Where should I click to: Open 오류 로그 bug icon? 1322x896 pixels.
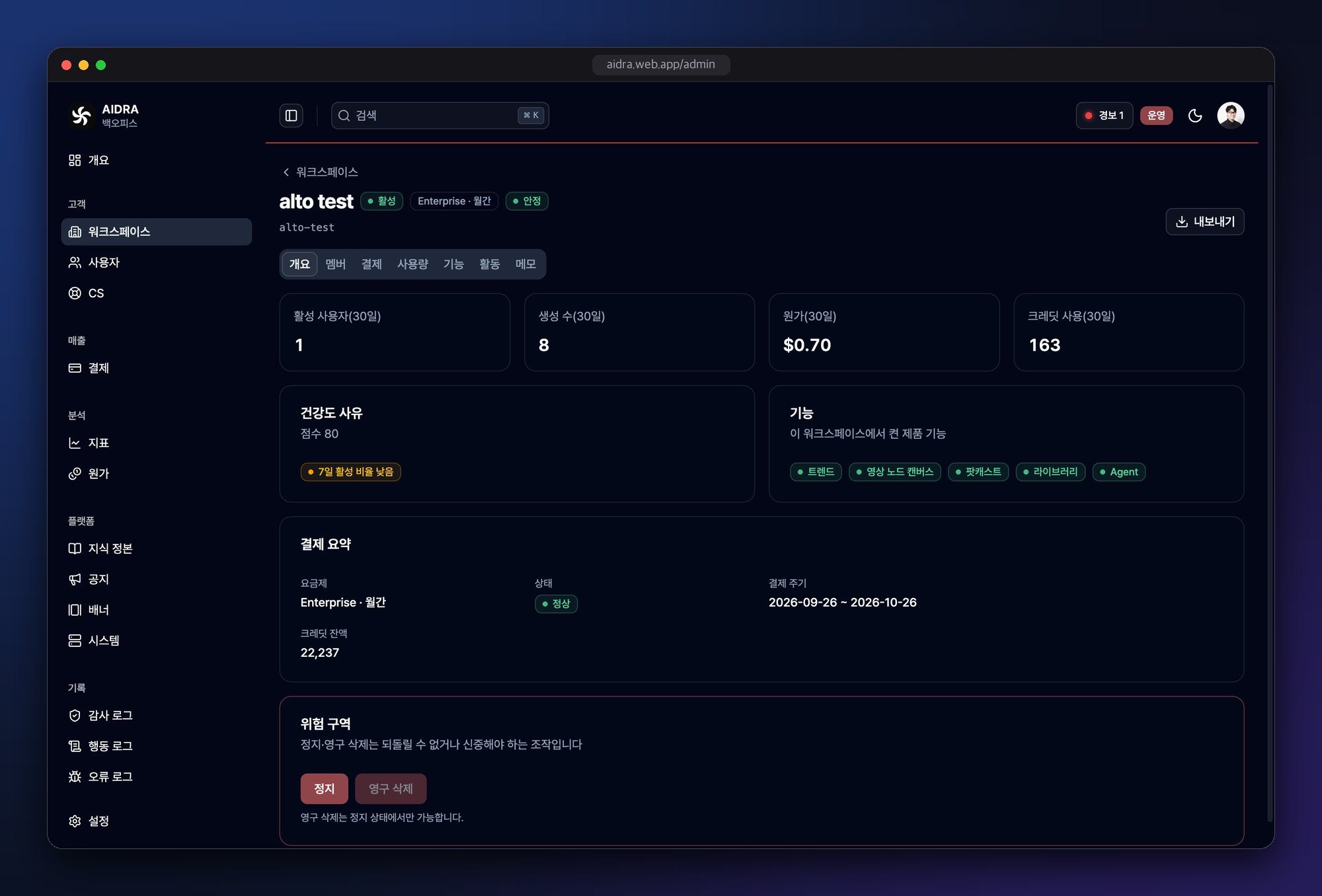click(75, 776)
